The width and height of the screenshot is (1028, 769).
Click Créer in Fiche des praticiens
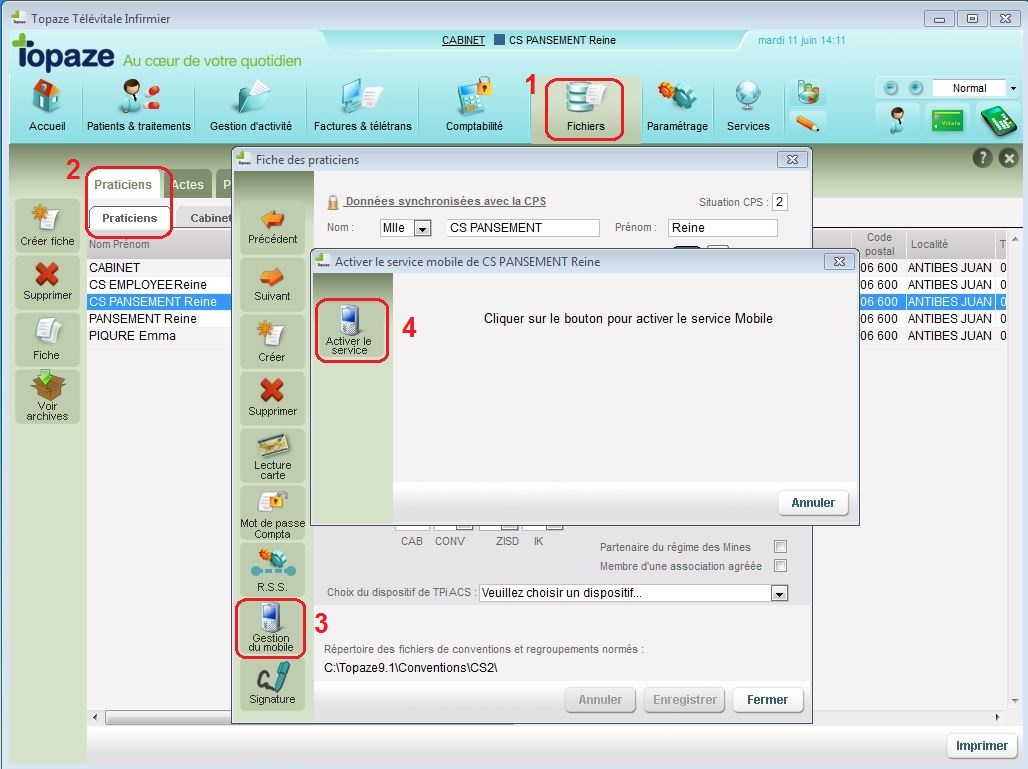tap(272, 341)
